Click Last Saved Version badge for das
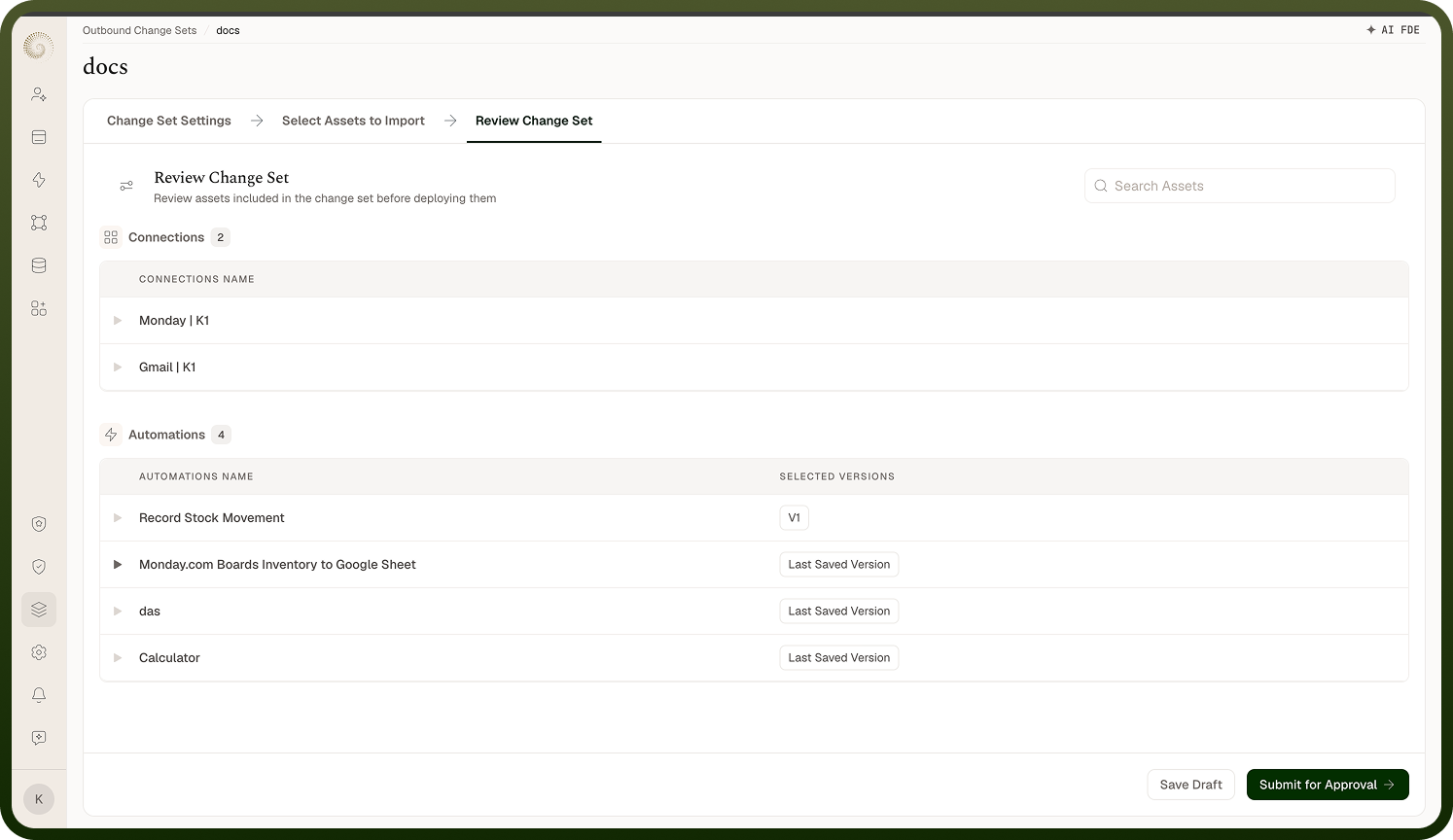This screenshot has width=1453, height=840. click(838, 612)
